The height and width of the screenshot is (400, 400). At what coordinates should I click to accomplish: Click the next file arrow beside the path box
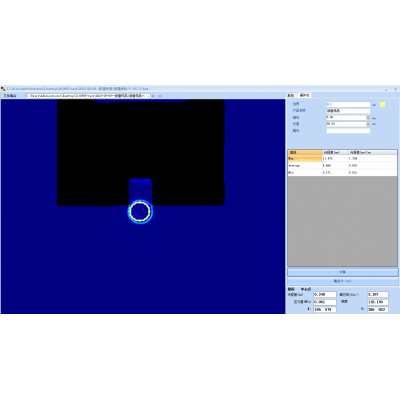(160, 96)
